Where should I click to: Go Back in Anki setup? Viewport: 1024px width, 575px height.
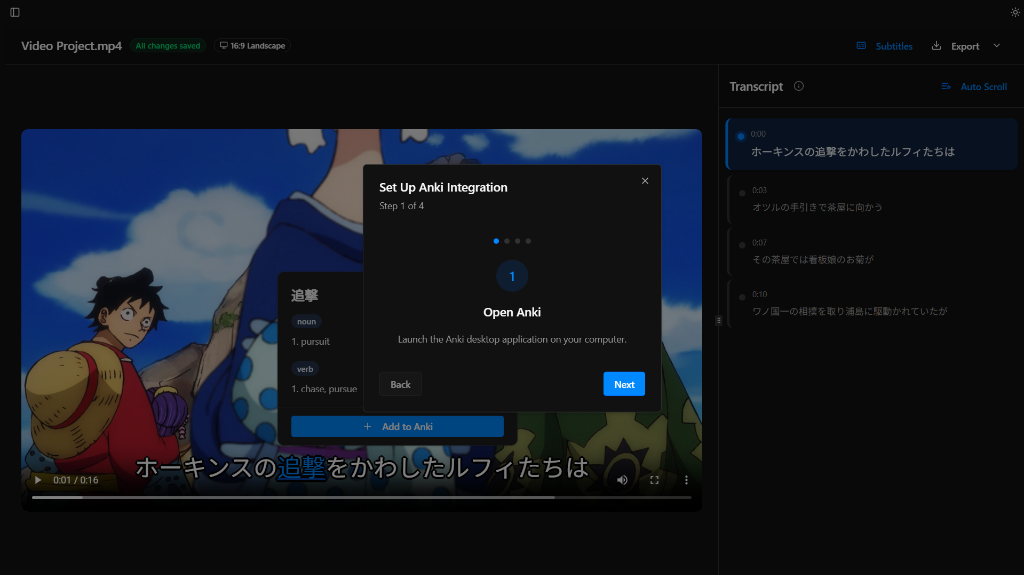(x=400, y=384)
